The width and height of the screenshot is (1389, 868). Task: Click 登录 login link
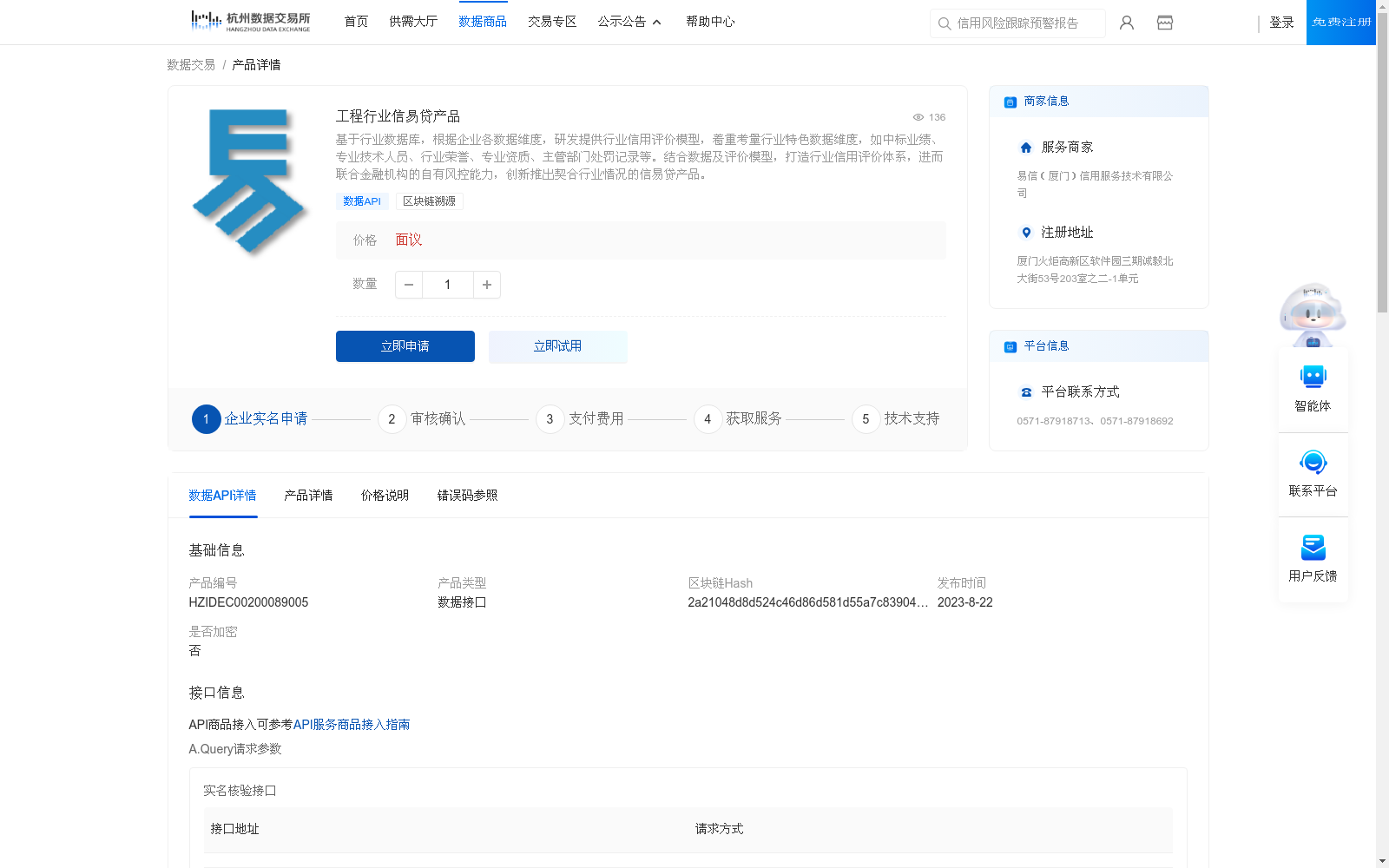pos(1281,23)
